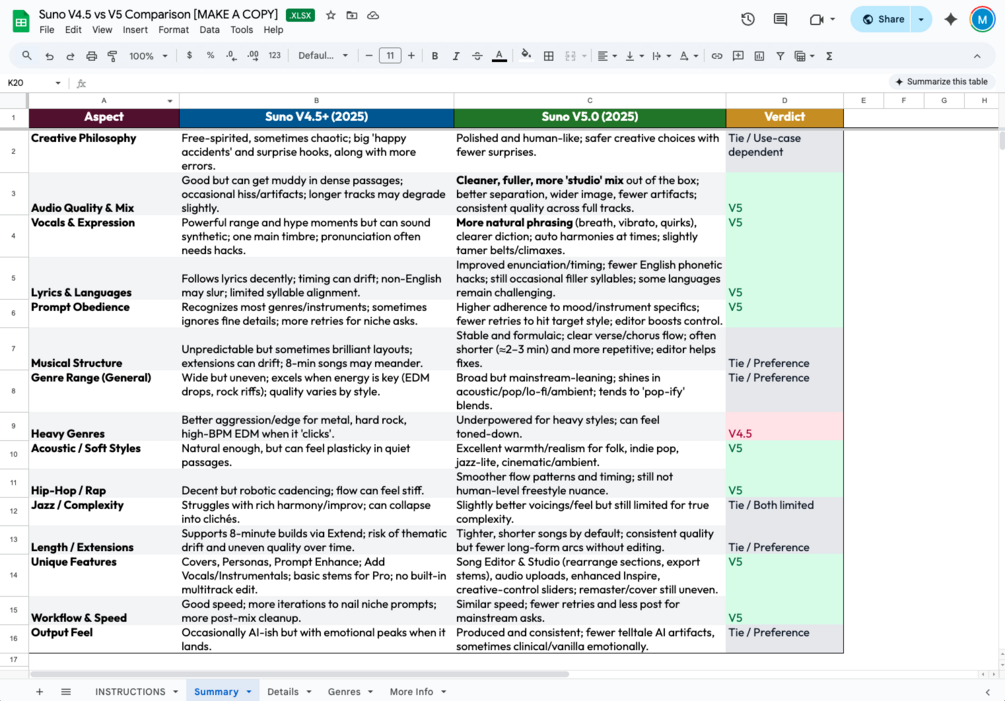The image size is (1005, 701).
Task: Open more number formats (123)
Action: [x=274, y=56]
